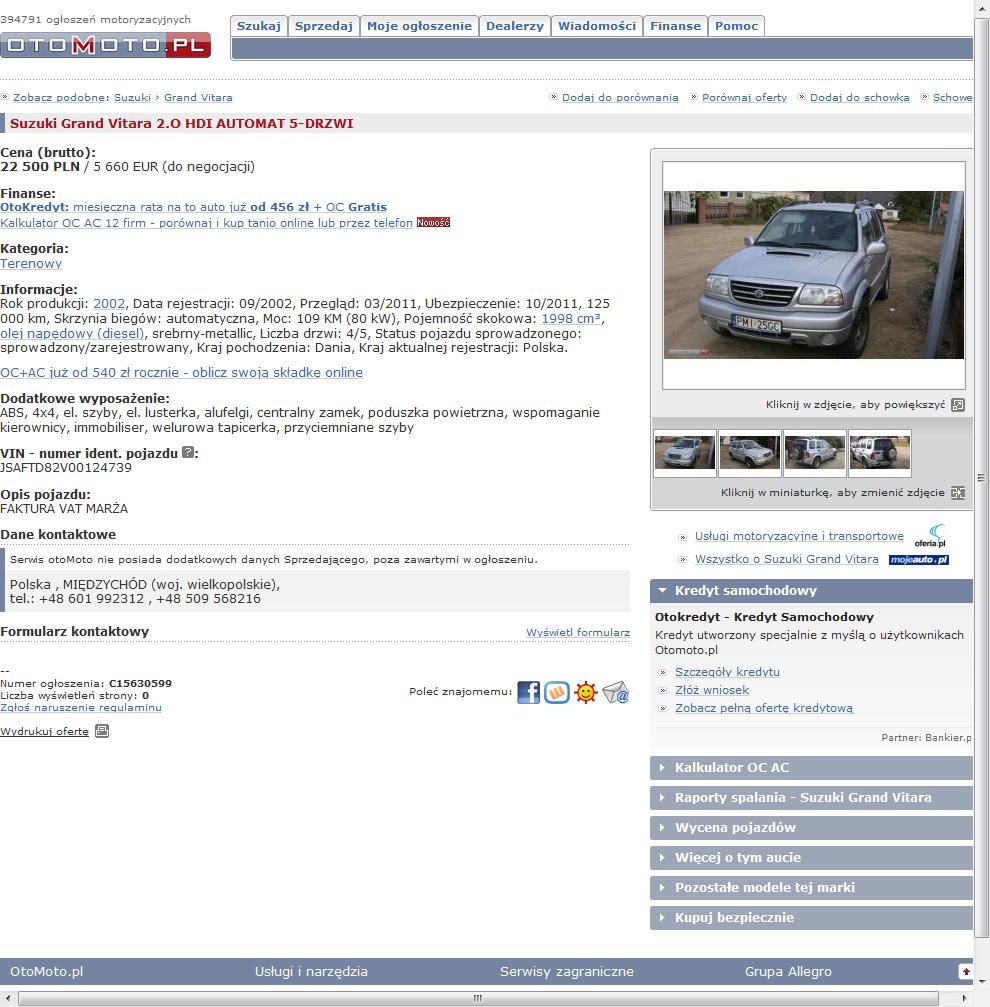Click Usługi i narzędzia in footer
The image size is (990, 1007).
(311, 972)
